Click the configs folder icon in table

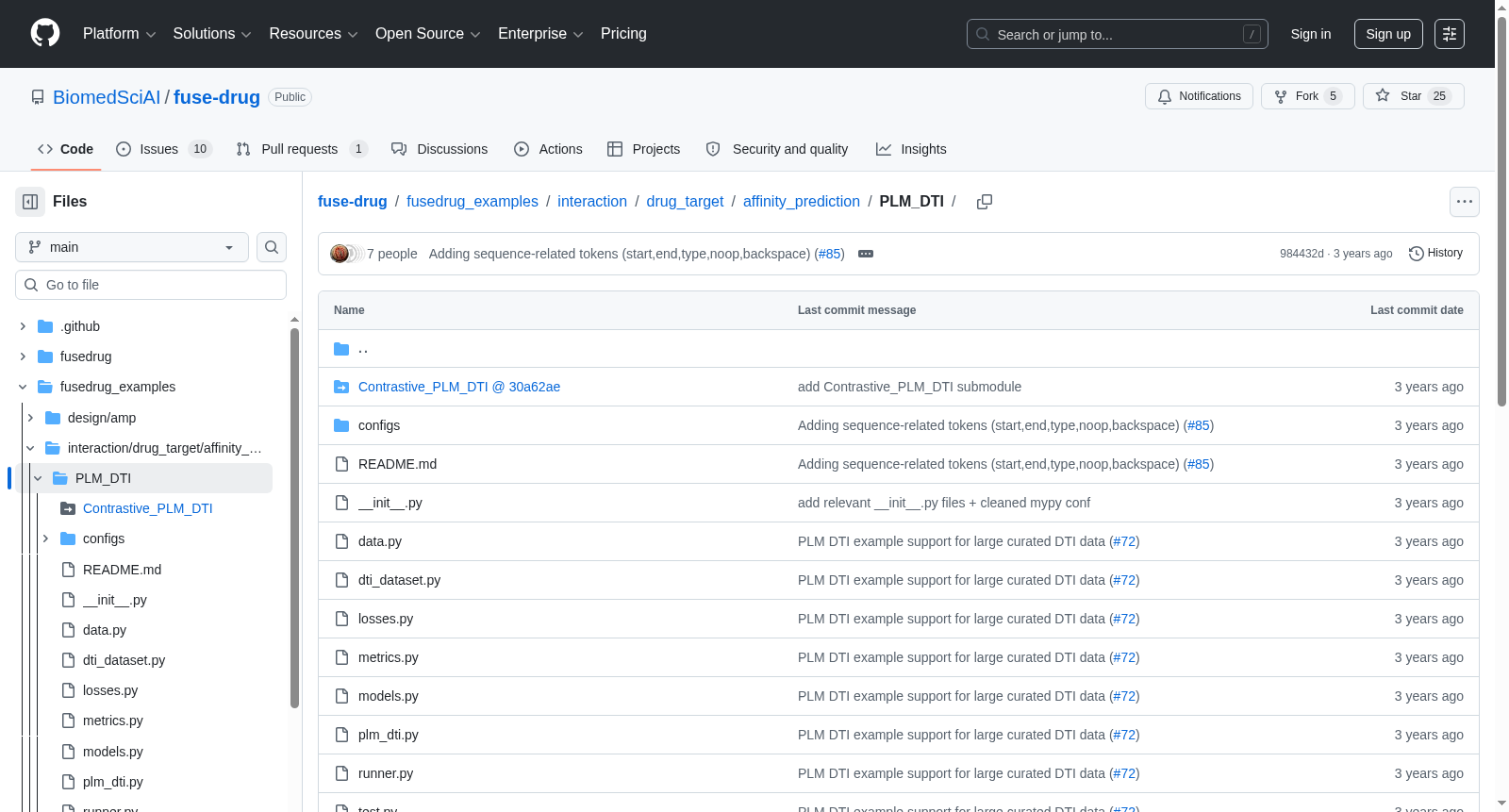point(341,425)
